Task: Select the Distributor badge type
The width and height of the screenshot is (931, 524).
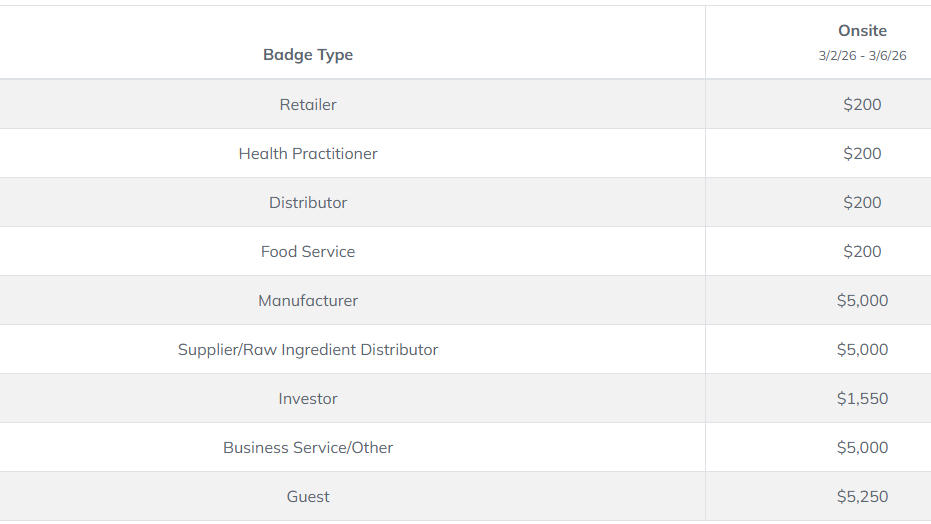Action: [308, 202]
